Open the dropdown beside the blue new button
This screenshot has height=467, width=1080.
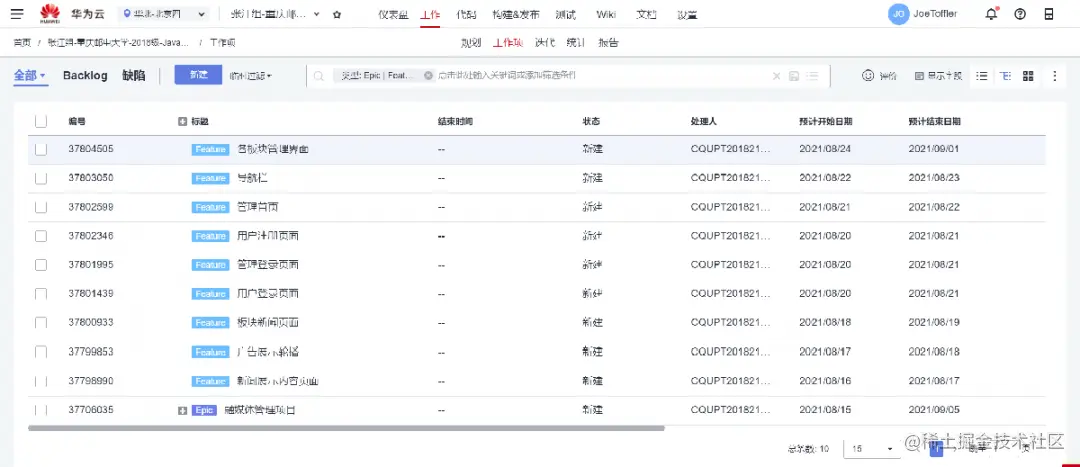point(251,76)
